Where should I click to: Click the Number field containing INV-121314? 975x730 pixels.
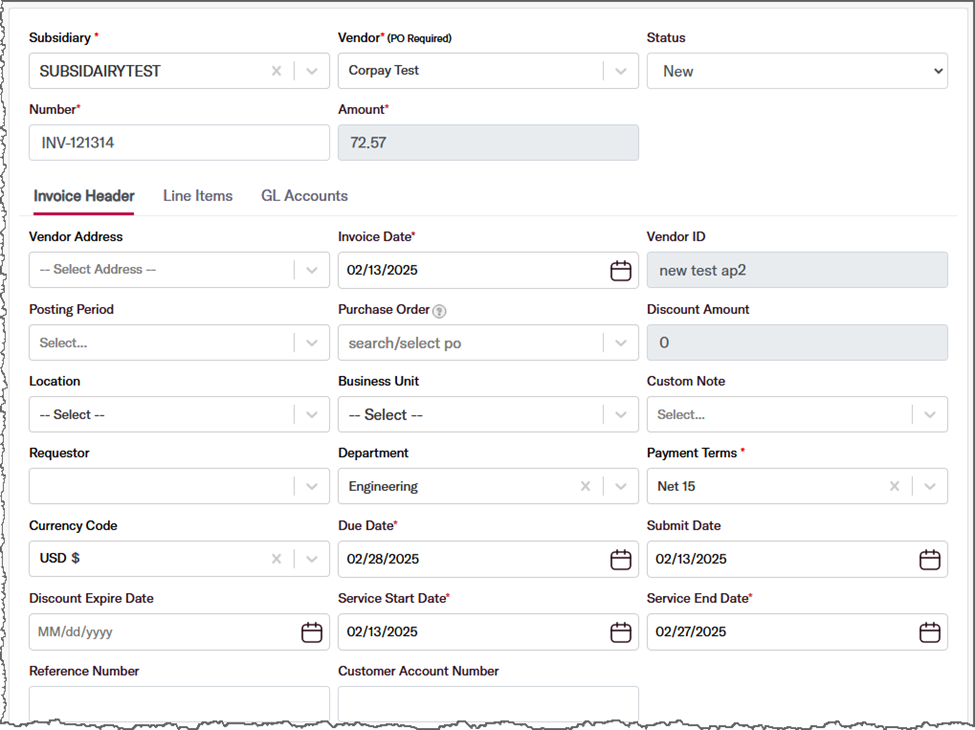(179, 142)
